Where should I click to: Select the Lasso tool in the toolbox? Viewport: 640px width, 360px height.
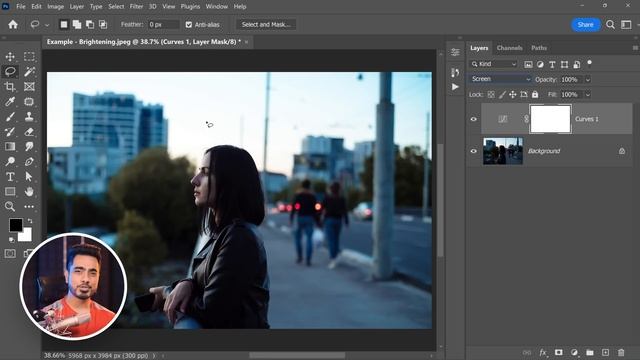click(10, 71)
